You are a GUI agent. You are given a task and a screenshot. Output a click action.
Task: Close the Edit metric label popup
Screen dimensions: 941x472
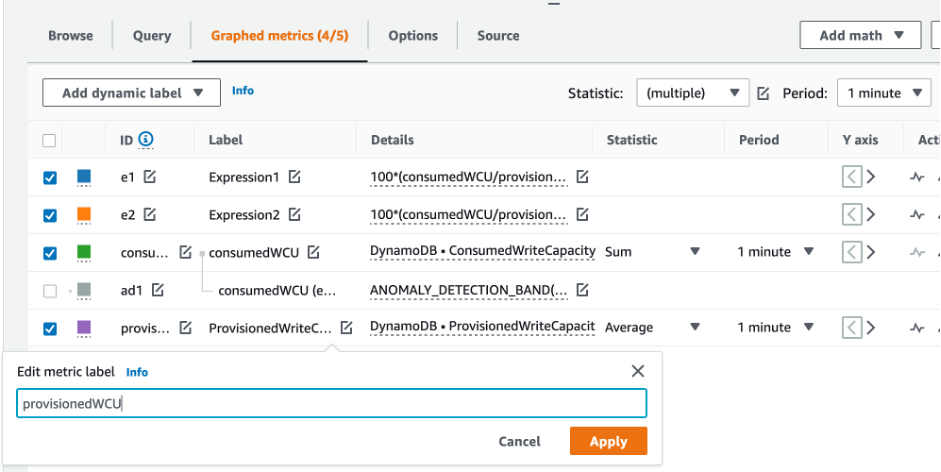pos(638,371)
